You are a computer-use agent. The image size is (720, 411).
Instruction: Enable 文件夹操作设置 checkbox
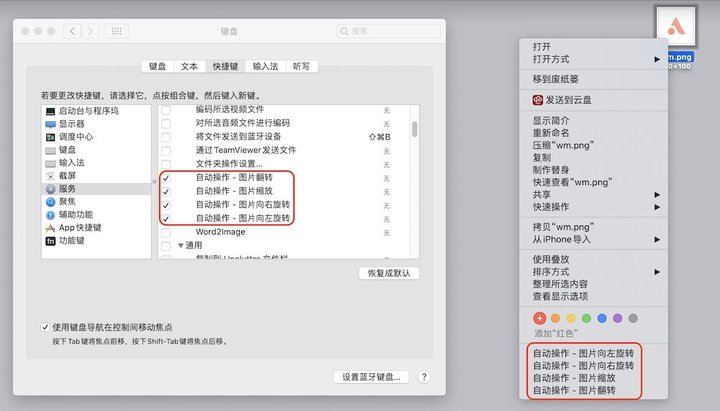[x=166, y=164]
